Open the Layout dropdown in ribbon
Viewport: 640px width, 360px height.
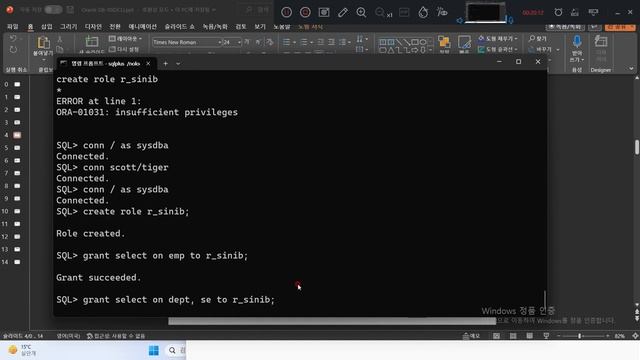[125, 39]
